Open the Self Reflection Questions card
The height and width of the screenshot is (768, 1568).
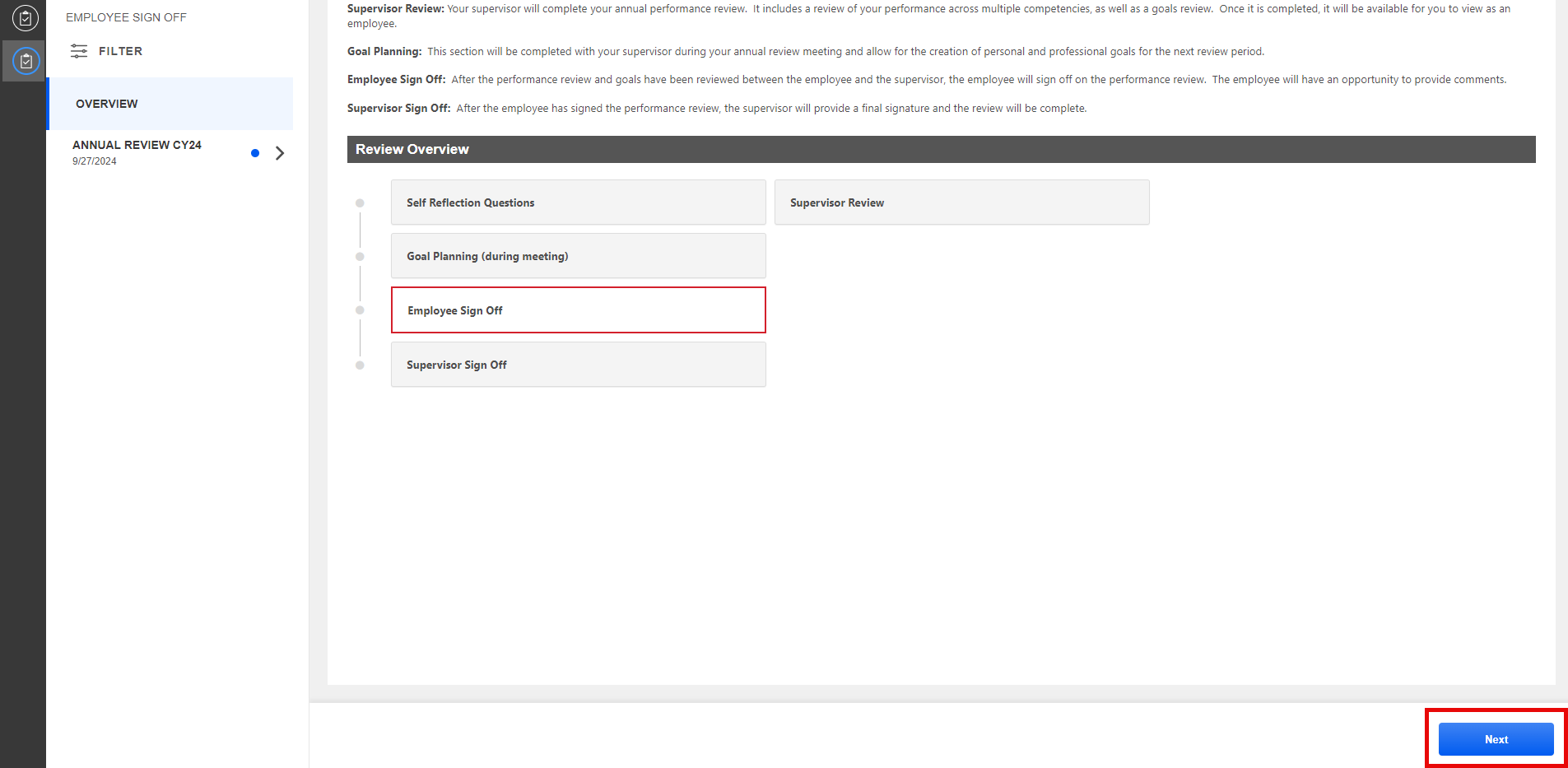pyautogui.click(x=578, y=202)
